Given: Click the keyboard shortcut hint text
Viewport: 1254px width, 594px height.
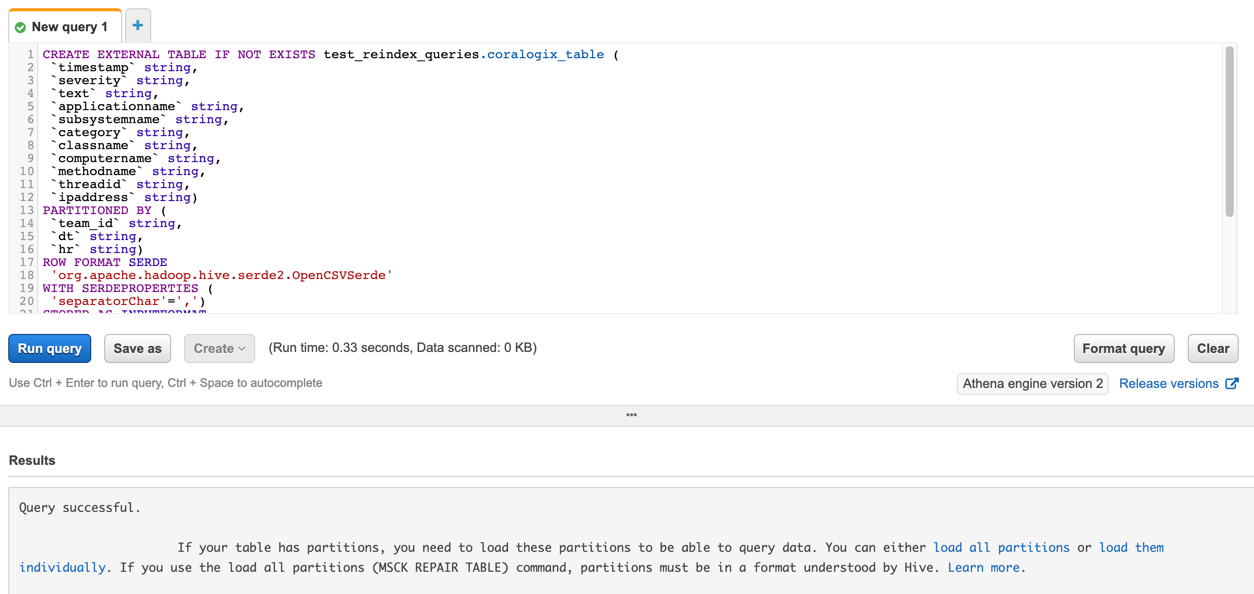Looking at the screenshot, I should [166, 383].
